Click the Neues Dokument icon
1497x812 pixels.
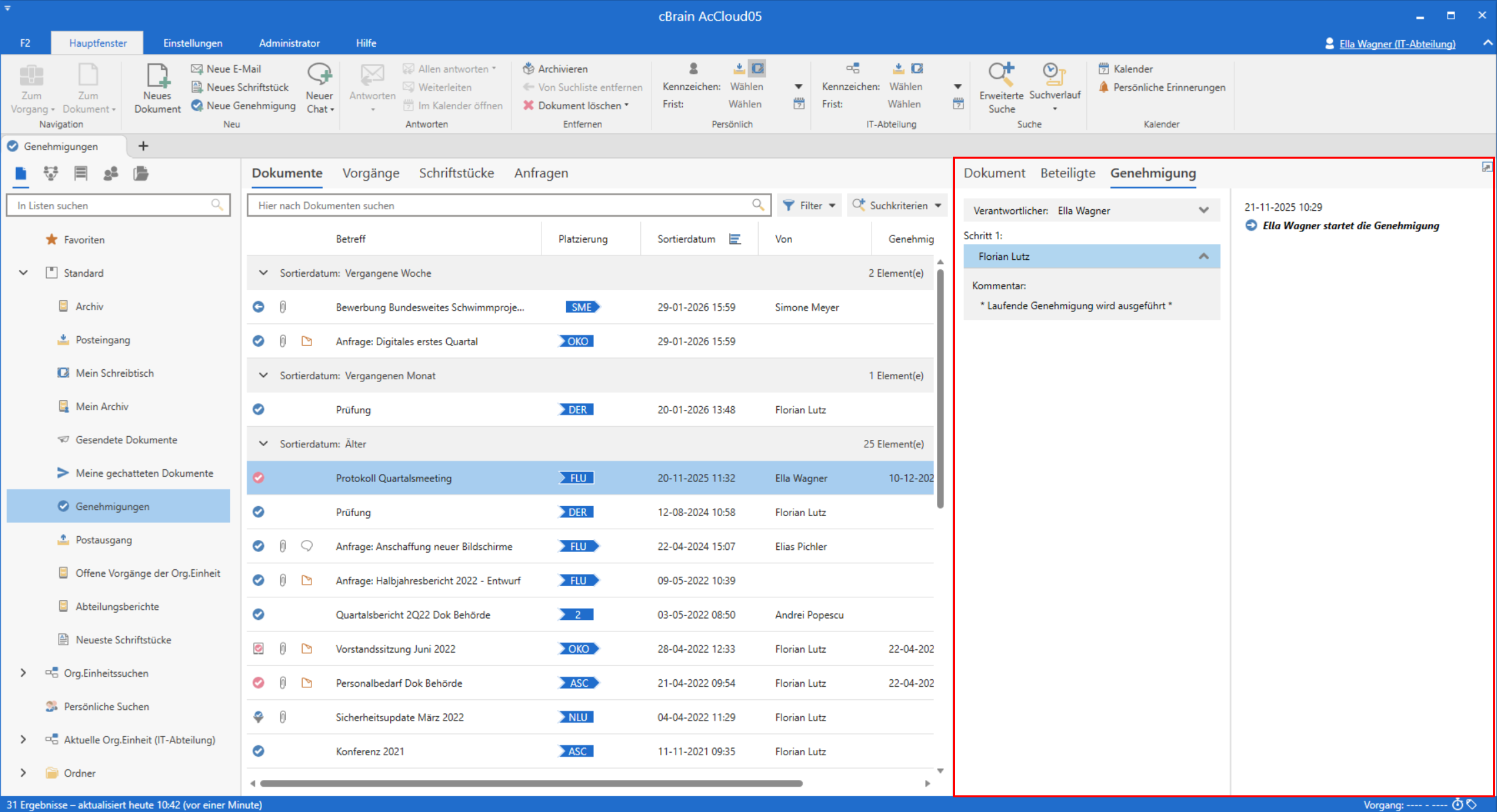click(x=157, y=89)
